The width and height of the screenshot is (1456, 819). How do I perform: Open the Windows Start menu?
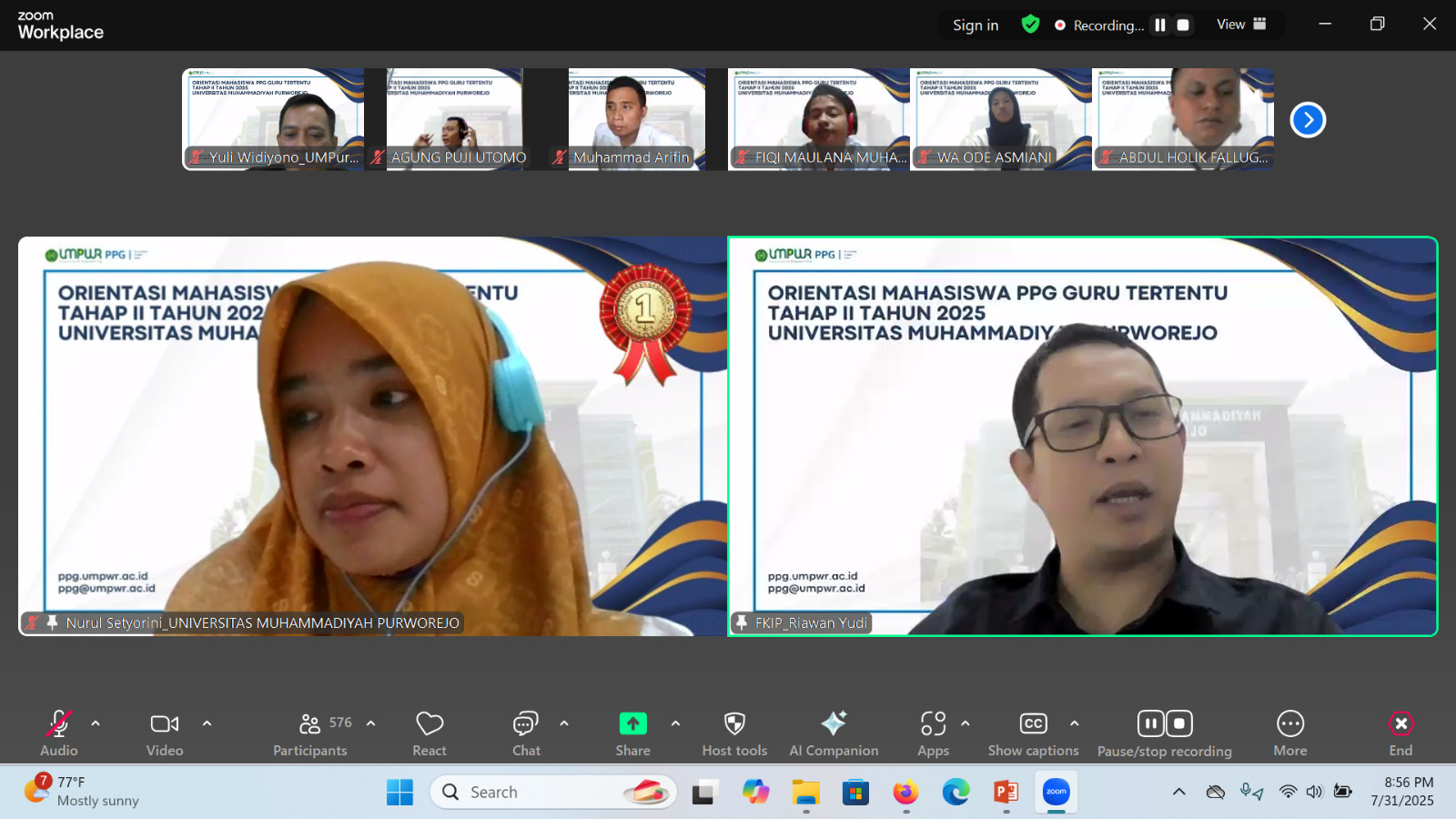(x=399, y=793)
